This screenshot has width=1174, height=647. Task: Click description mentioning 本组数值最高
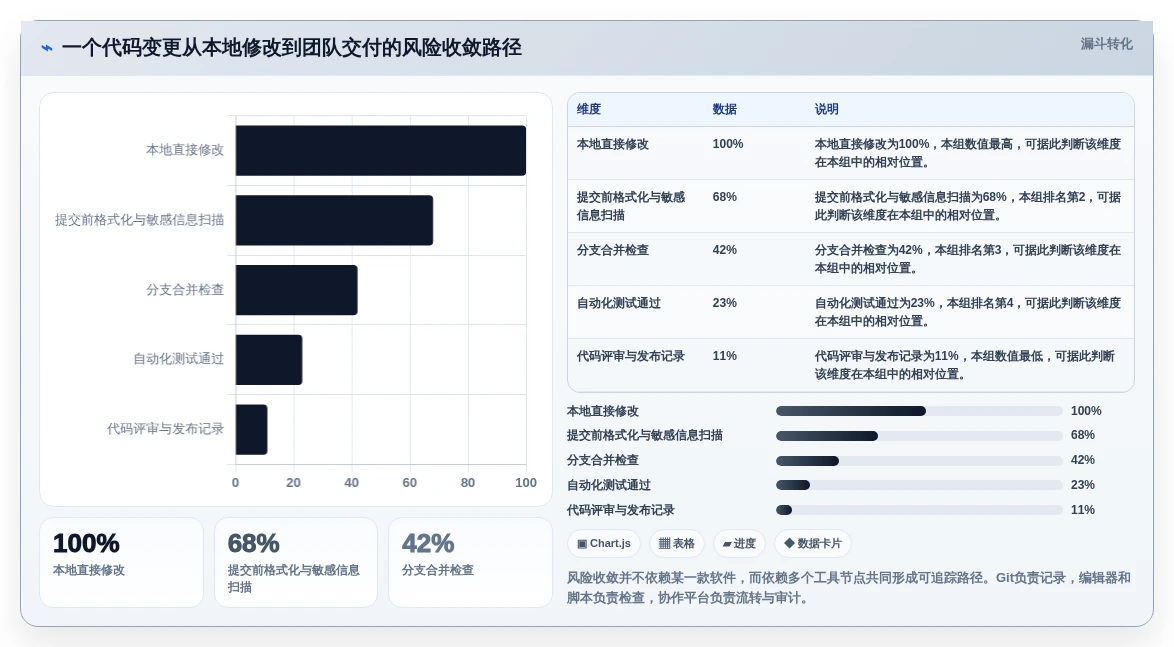pos(967,154)
